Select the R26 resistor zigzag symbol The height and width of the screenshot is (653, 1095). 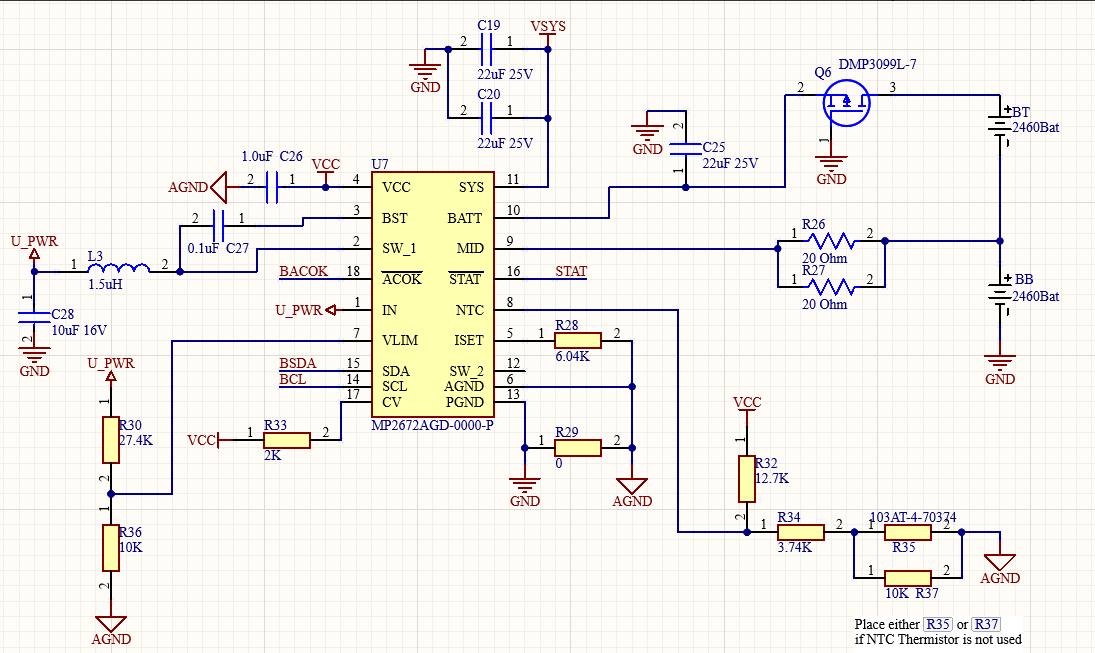[x=830, y=241]
